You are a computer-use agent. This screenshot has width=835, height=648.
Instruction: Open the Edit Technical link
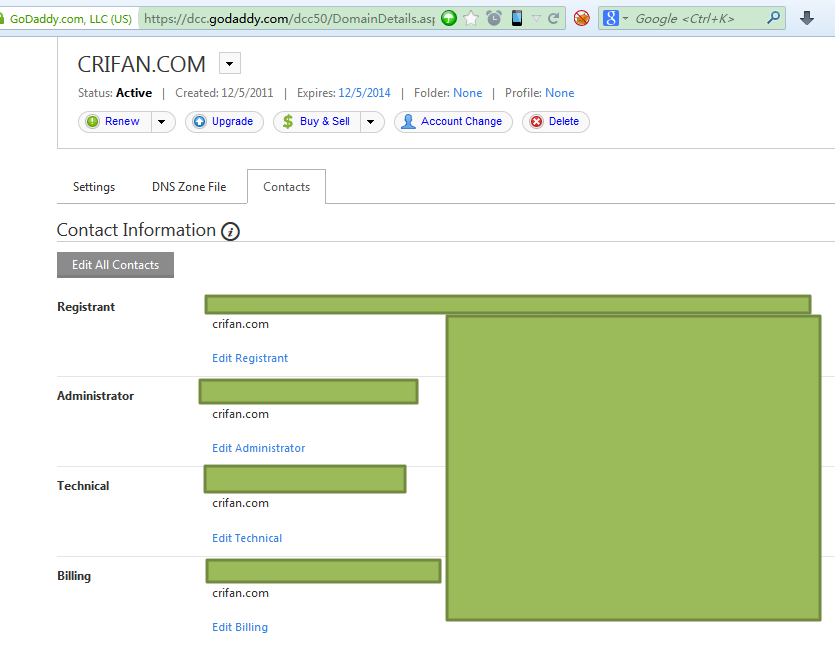[x=247, y=538]
